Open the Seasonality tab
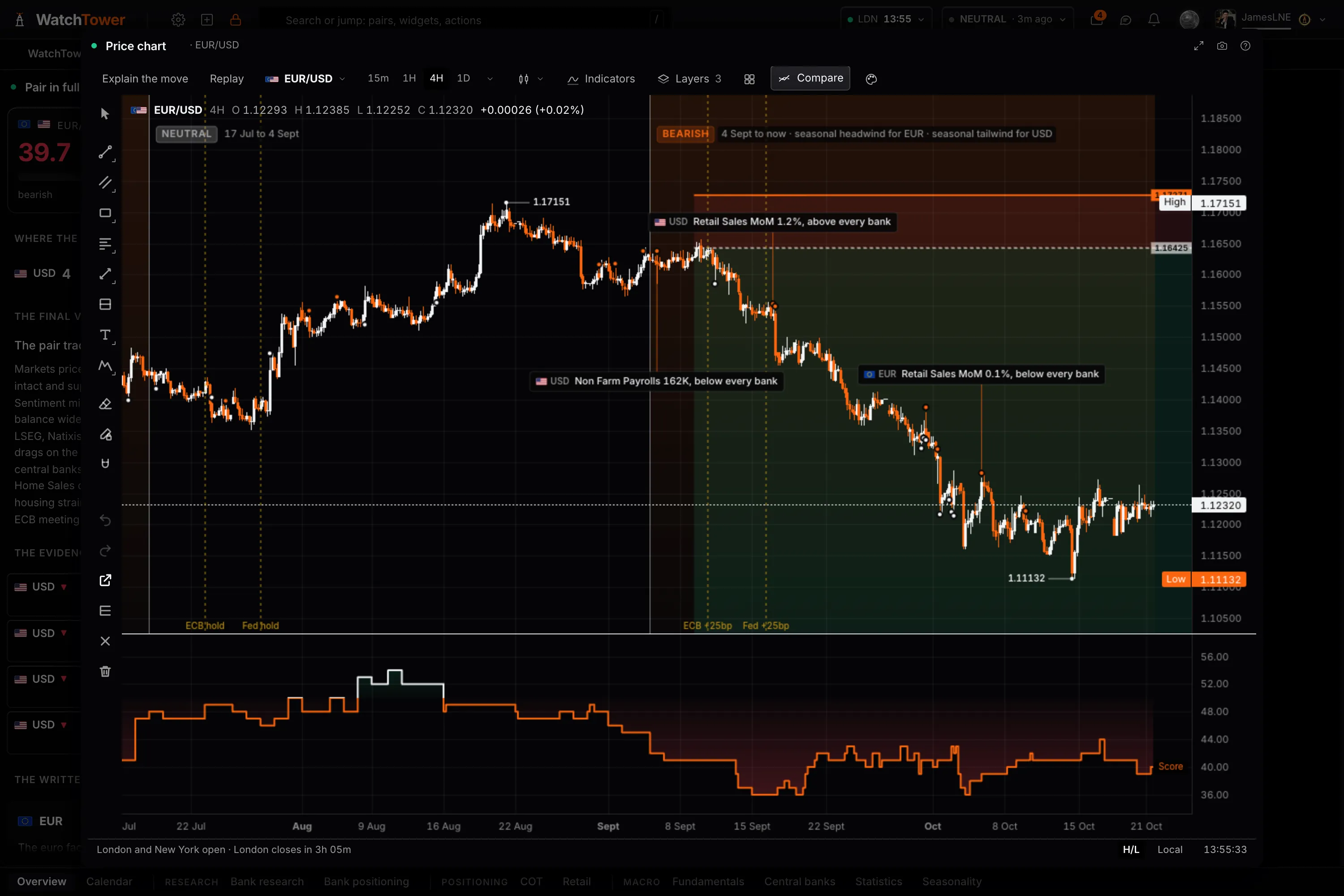Viewport: 1344px width, 896px height. [x=952, y=882]
